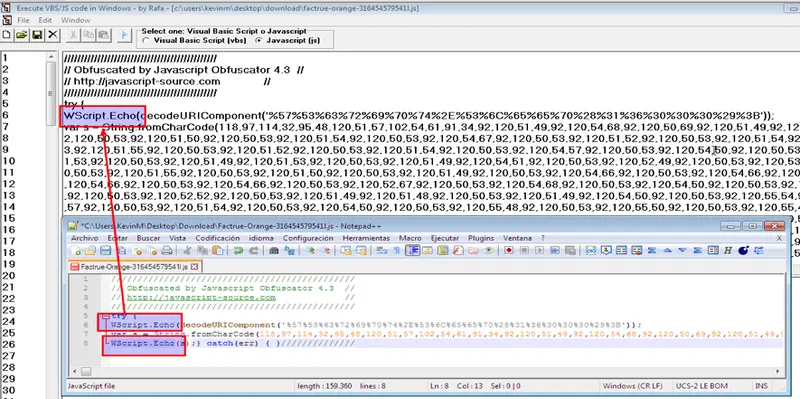The image size is (800, 399).
Task: Toggle show all characters pilcrow icon
Action: (x=396, y=251)
